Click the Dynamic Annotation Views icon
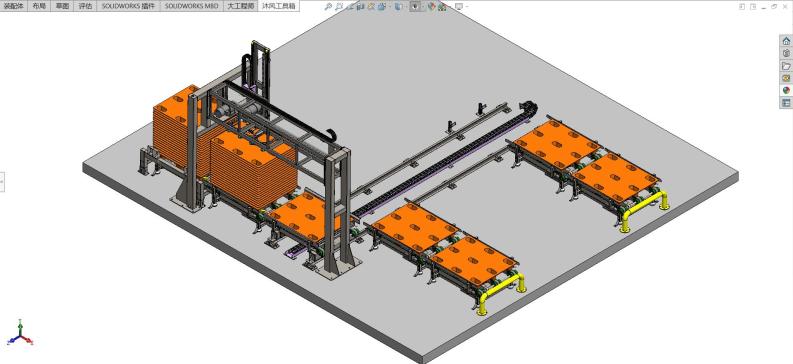Viewport: 793px width, 364px height. 371,7
